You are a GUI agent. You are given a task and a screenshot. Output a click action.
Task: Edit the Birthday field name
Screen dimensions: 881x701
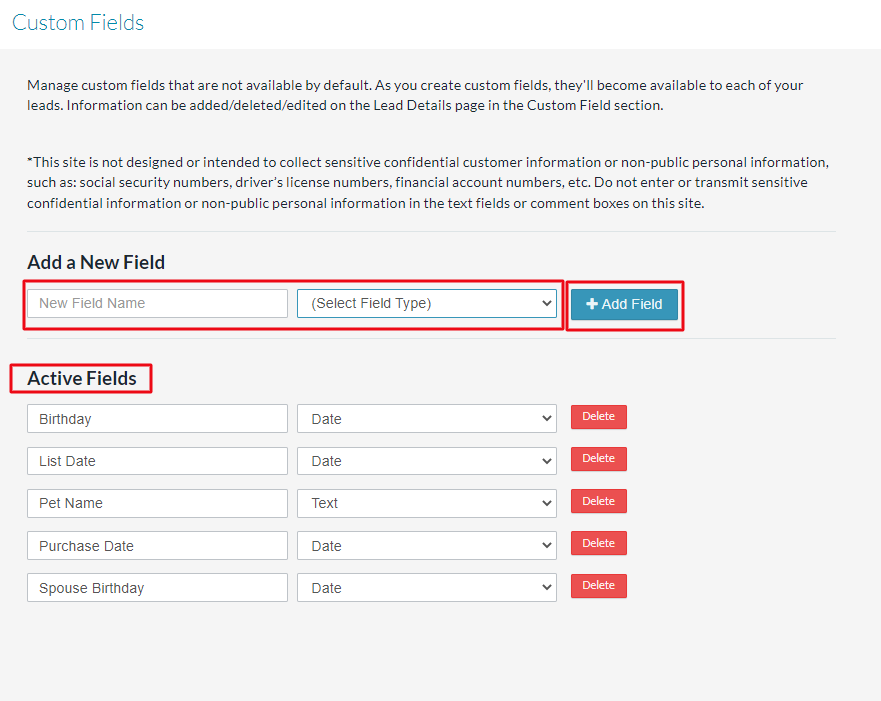point(157,419)
